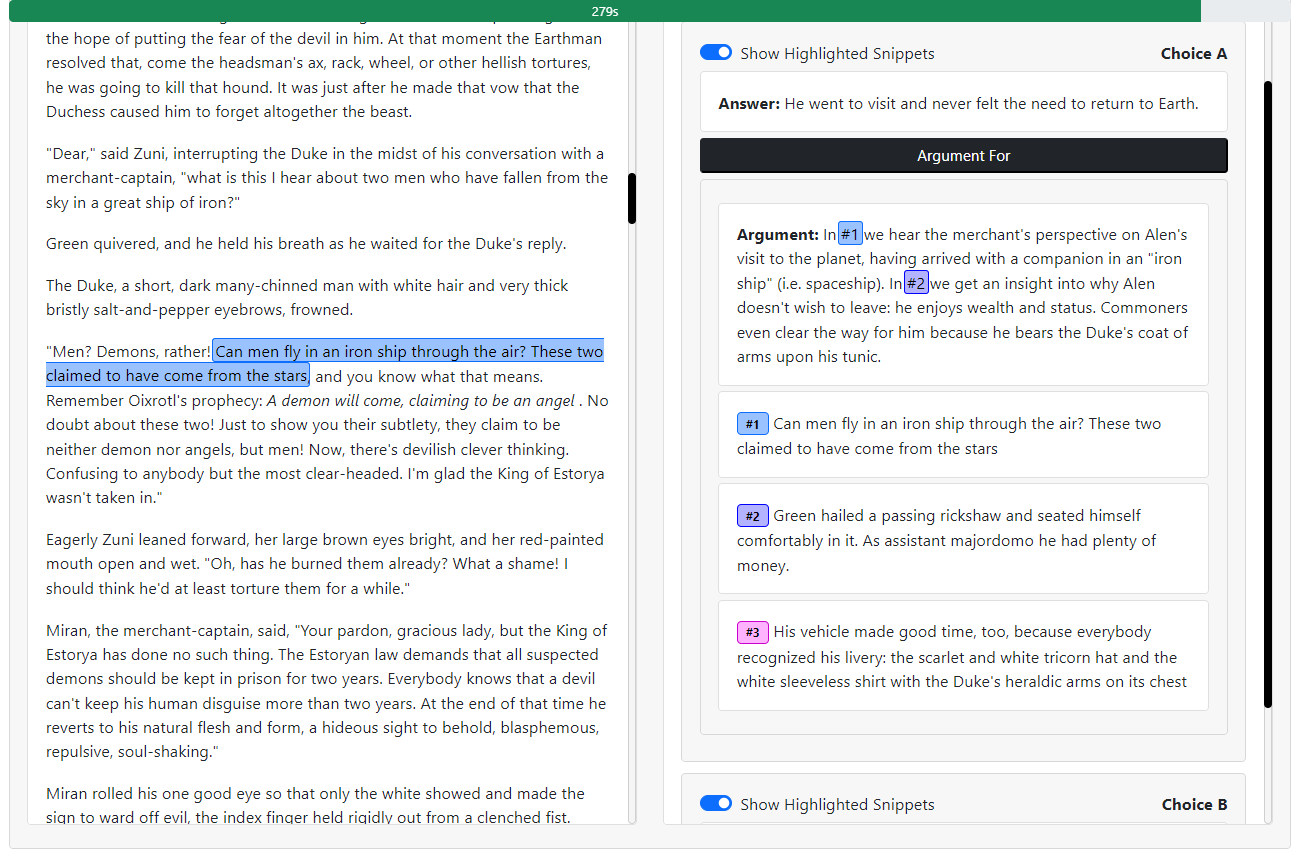
Task: Click the line 'Green quivered, and he held his breath'
Action: (x=306, y=244)
